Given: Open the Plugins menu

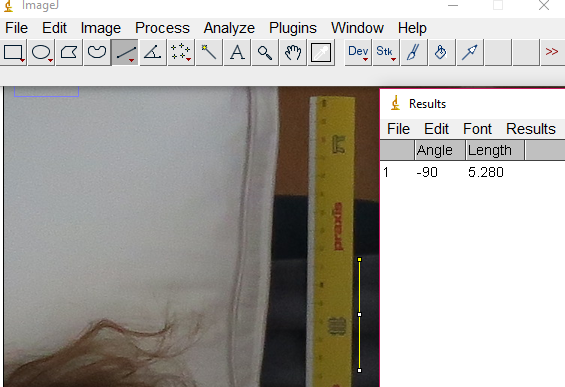Looking at the screenshot, I should click(293, 28).
